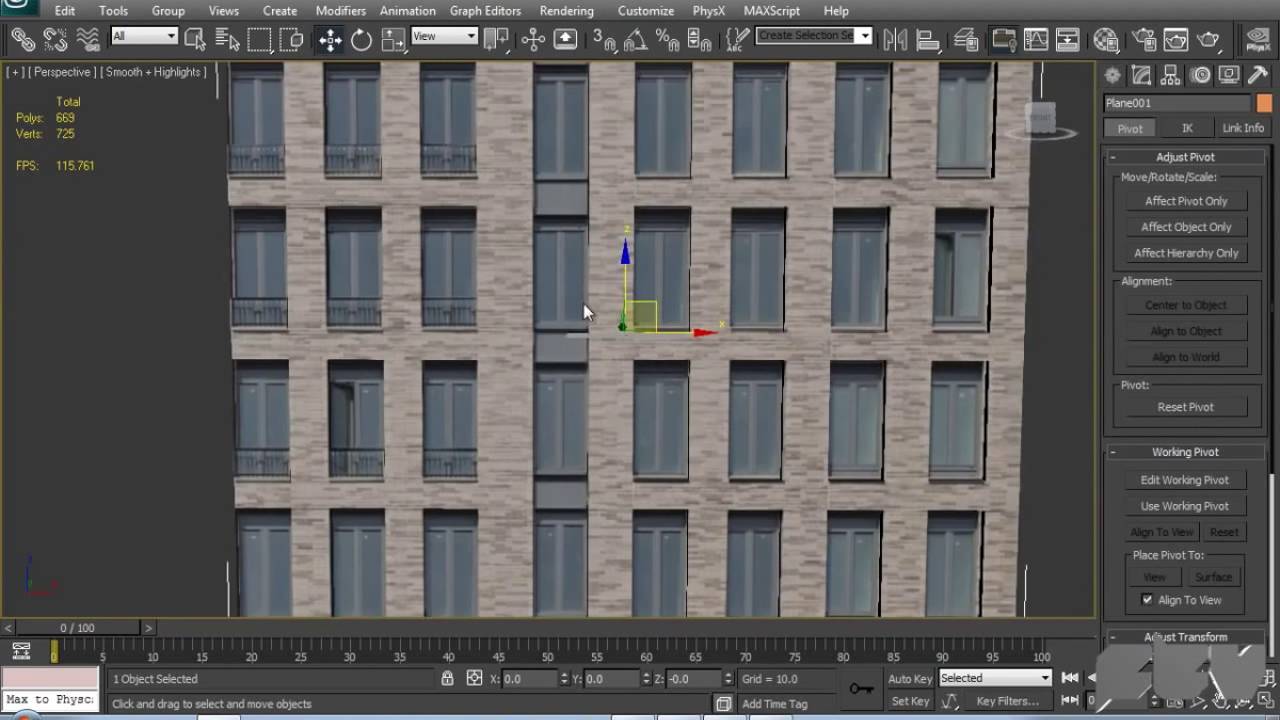The width and height of the screenshot is (1280, 720).
Task: Activate the Select and Rotate tool
Action: [x=361, y=39]
